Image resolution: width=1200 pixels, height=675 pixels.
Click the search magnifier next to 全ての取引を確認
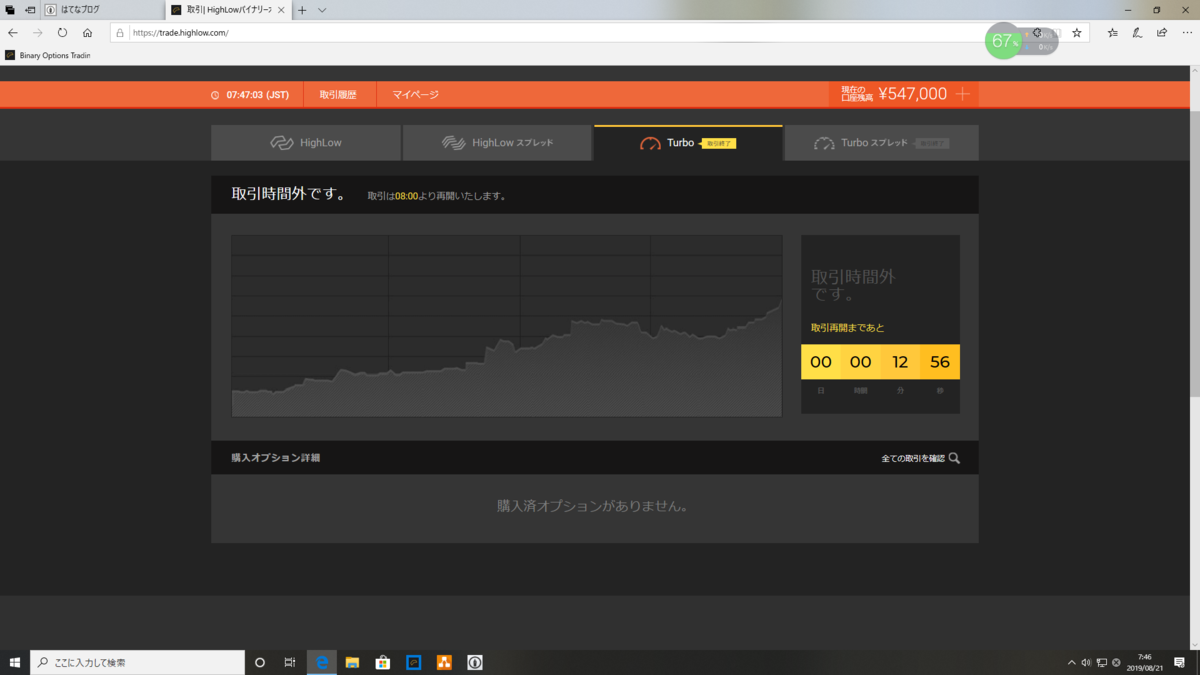tap(954, 458)
